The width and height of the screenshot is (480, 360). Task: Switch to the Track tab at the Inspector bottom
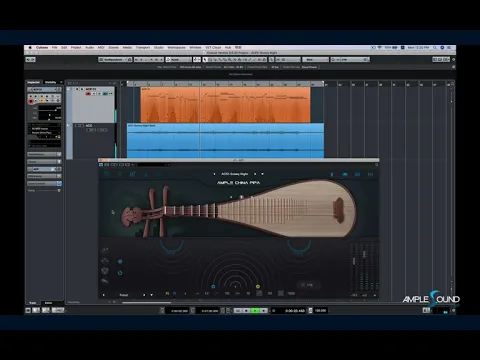[x=33, y=303]
